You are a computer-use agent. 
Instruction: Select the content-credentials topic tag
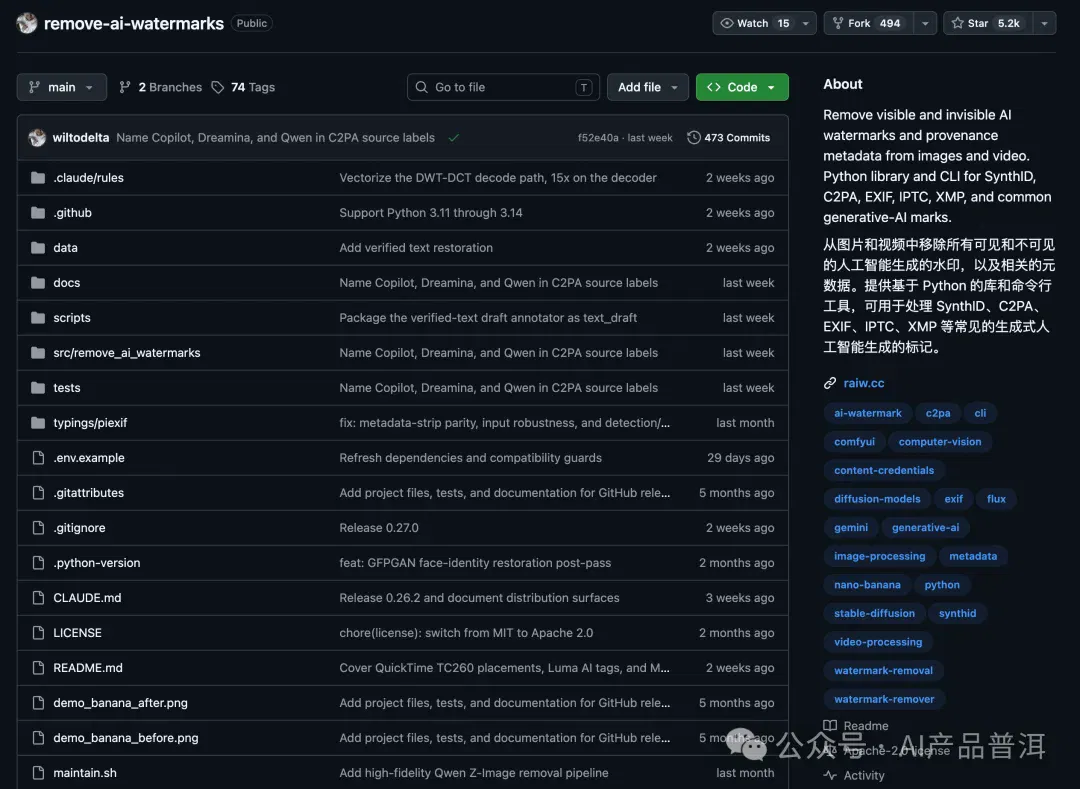pyautogui.click(x=884, y=470)
